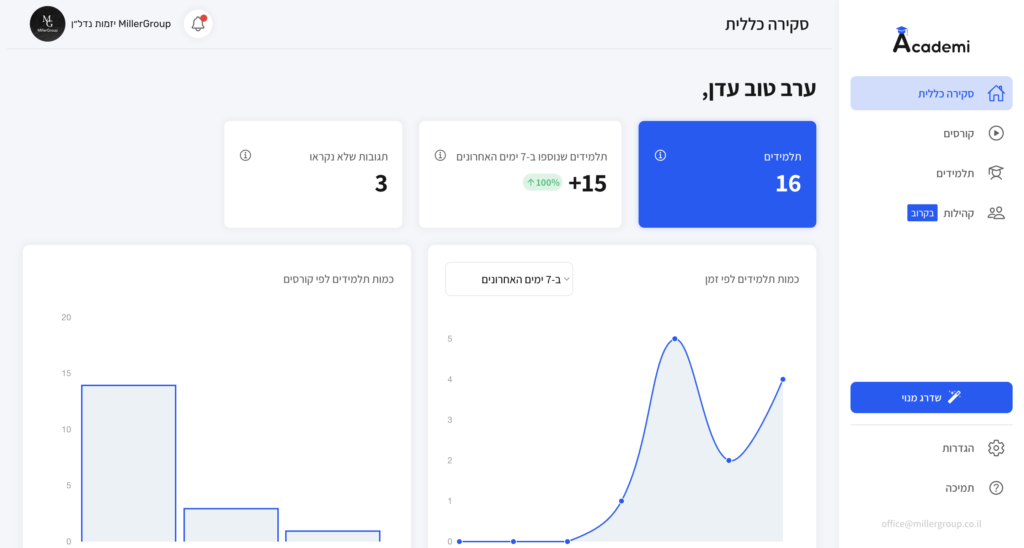
Task: Open the קורסים menu item
Action: (x=958, y=133)
